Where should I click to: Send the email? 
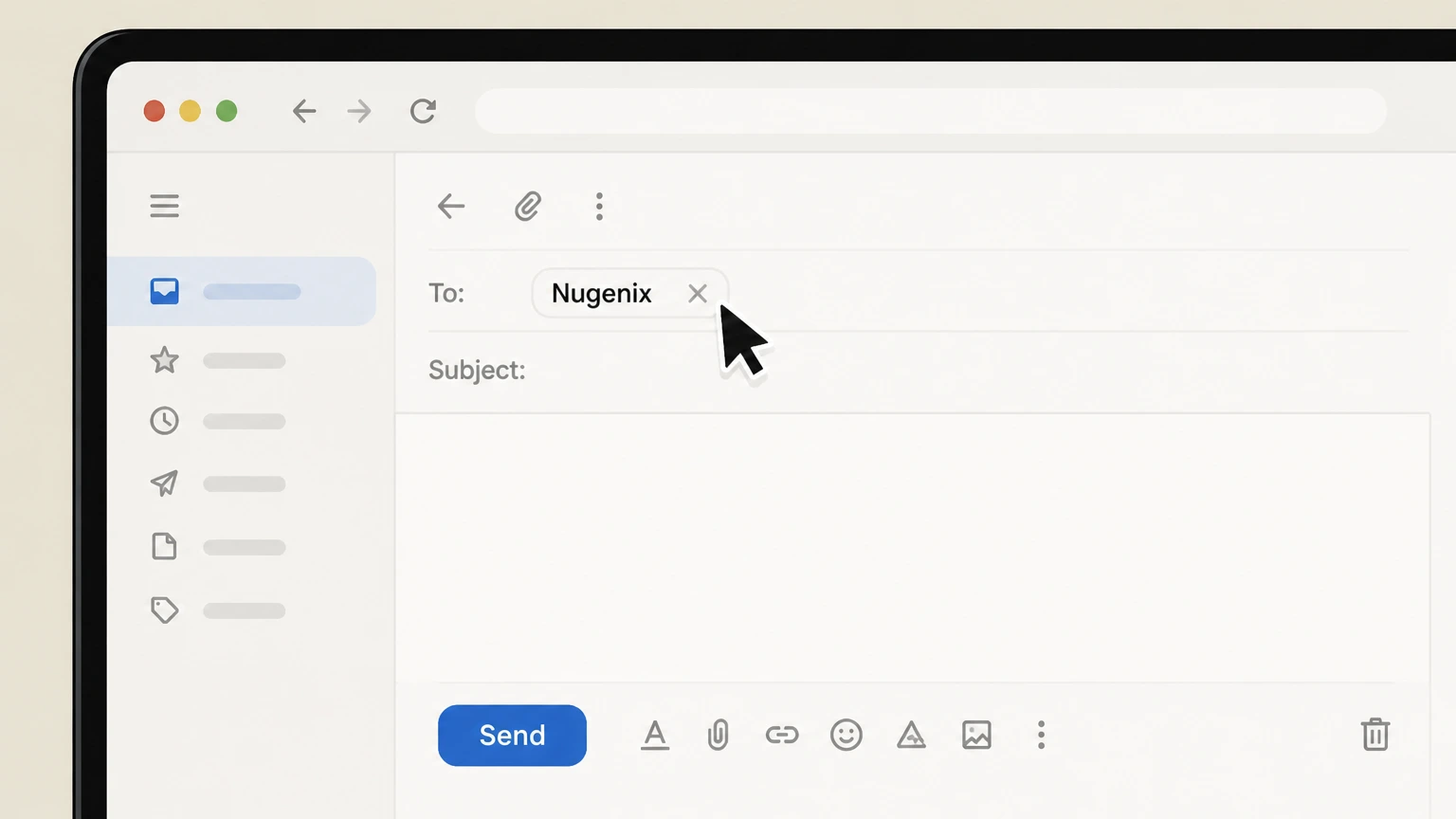512,736
